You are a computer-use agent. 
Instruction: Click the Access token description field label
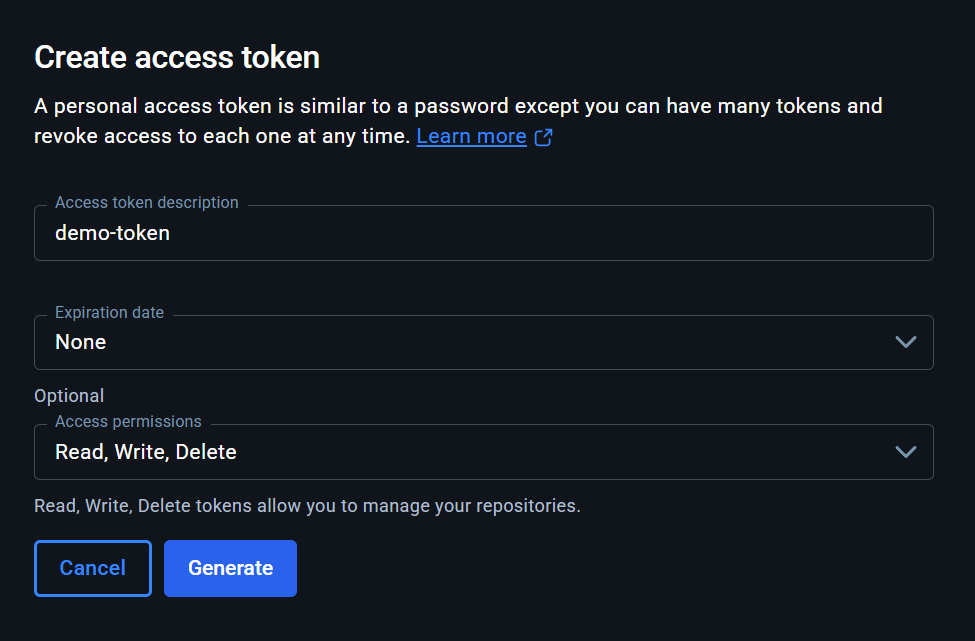(x=147, y=202)
